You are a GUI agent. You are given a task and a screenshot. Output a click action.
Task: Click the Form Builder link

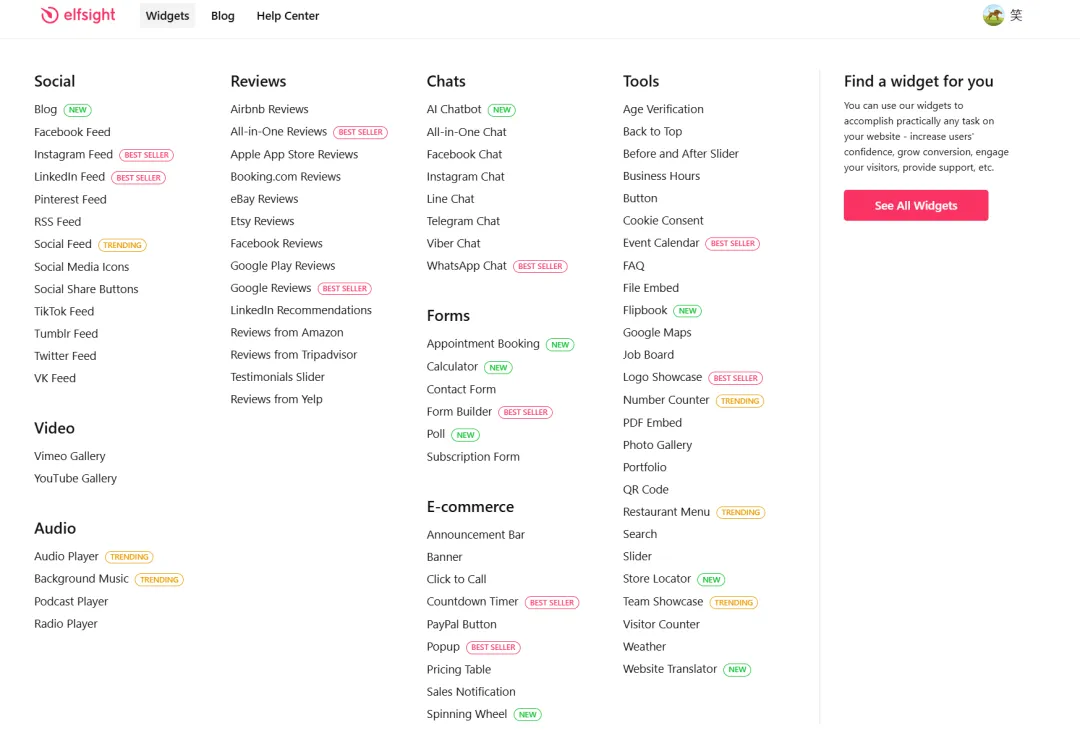click(x=459, y=412)
